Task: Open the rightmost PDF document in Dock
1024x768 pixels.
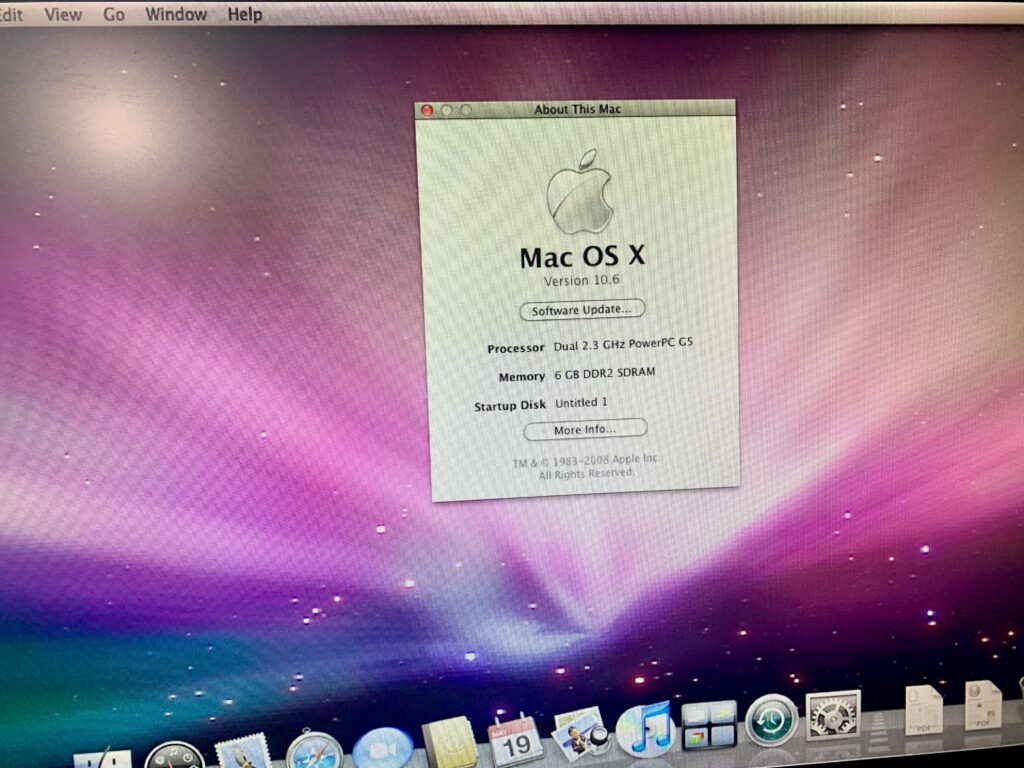Action: 983,705
